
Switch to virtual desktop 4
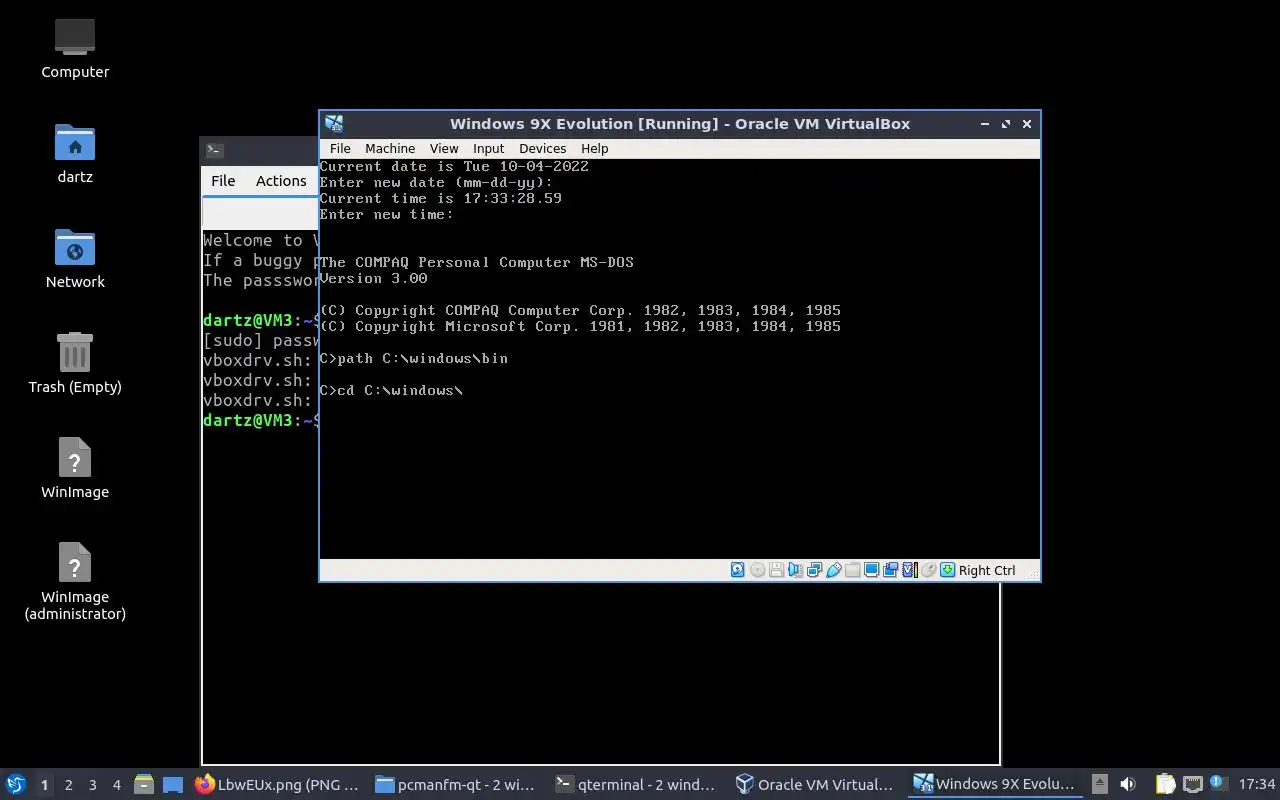(116, 785)
